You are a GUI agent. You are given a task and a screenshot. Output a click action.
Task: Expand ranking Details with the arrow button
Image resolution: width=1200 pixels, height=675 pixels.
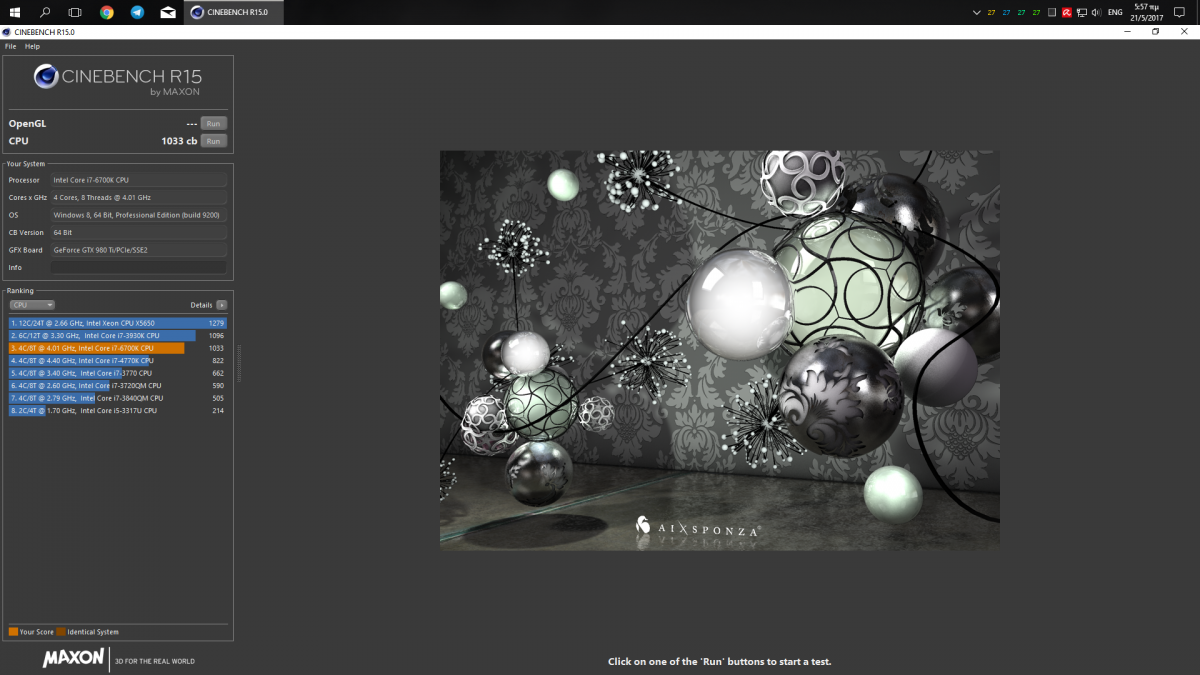point(221,305)
